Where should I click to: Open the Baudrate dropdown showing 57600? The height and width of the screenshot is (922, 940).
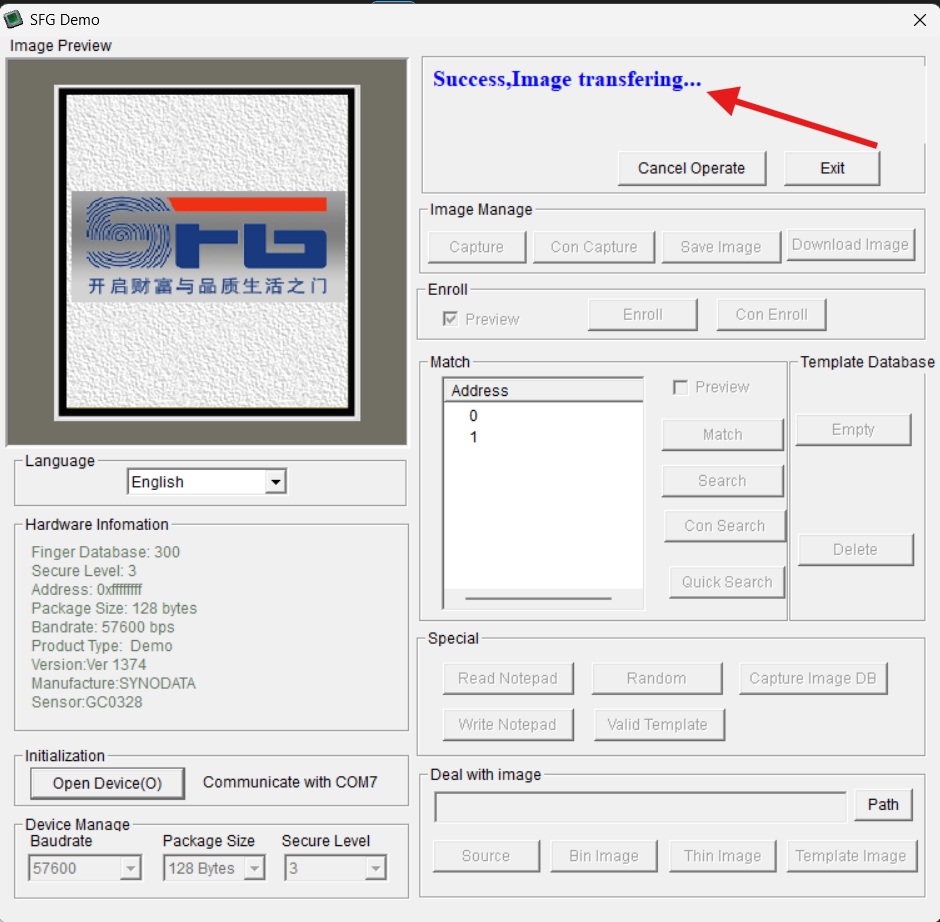tap(85, 868)
